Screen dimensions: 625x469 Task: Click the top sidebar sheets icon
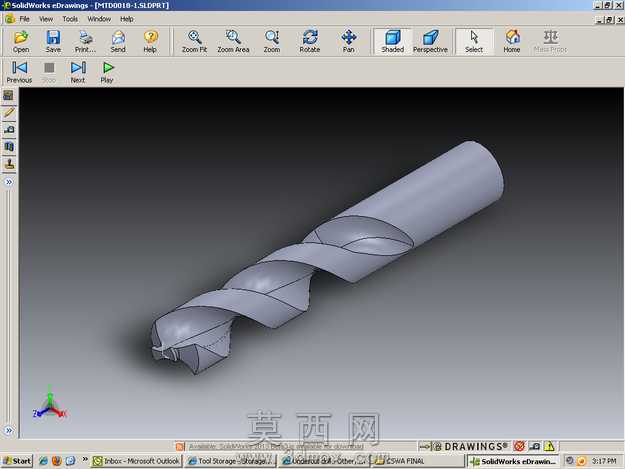pyautogui.click(x=9, y=96)
